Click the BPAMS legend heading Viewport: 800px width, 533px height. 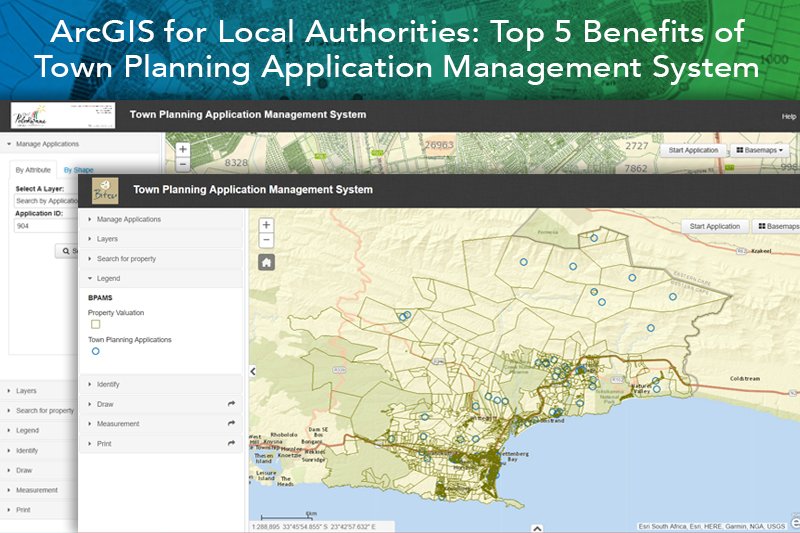[x=100, y=297]
